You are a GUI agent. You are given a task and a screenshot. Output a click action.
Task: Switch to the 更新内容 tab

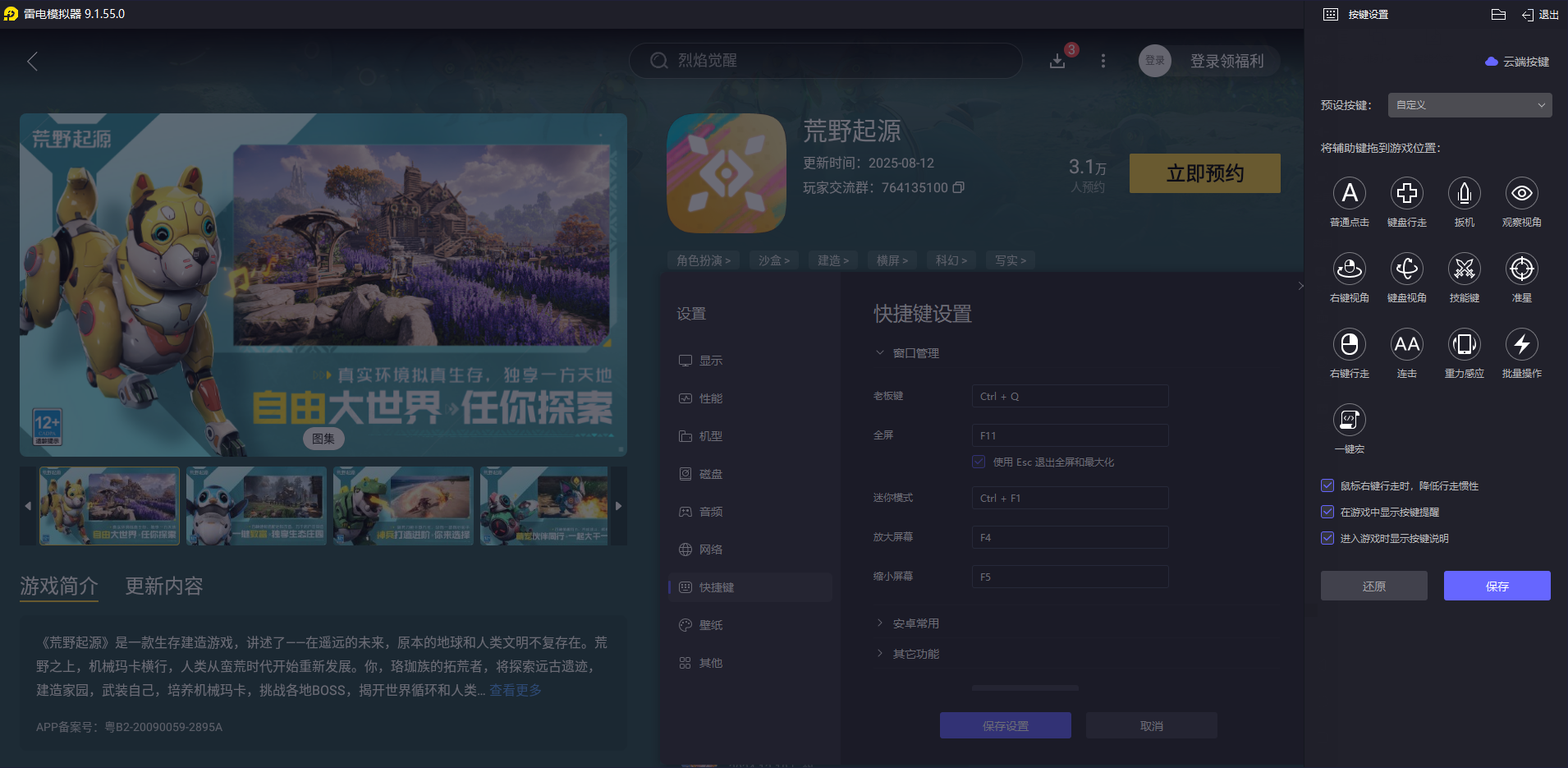pyautogui.click(x=163, y=586)
